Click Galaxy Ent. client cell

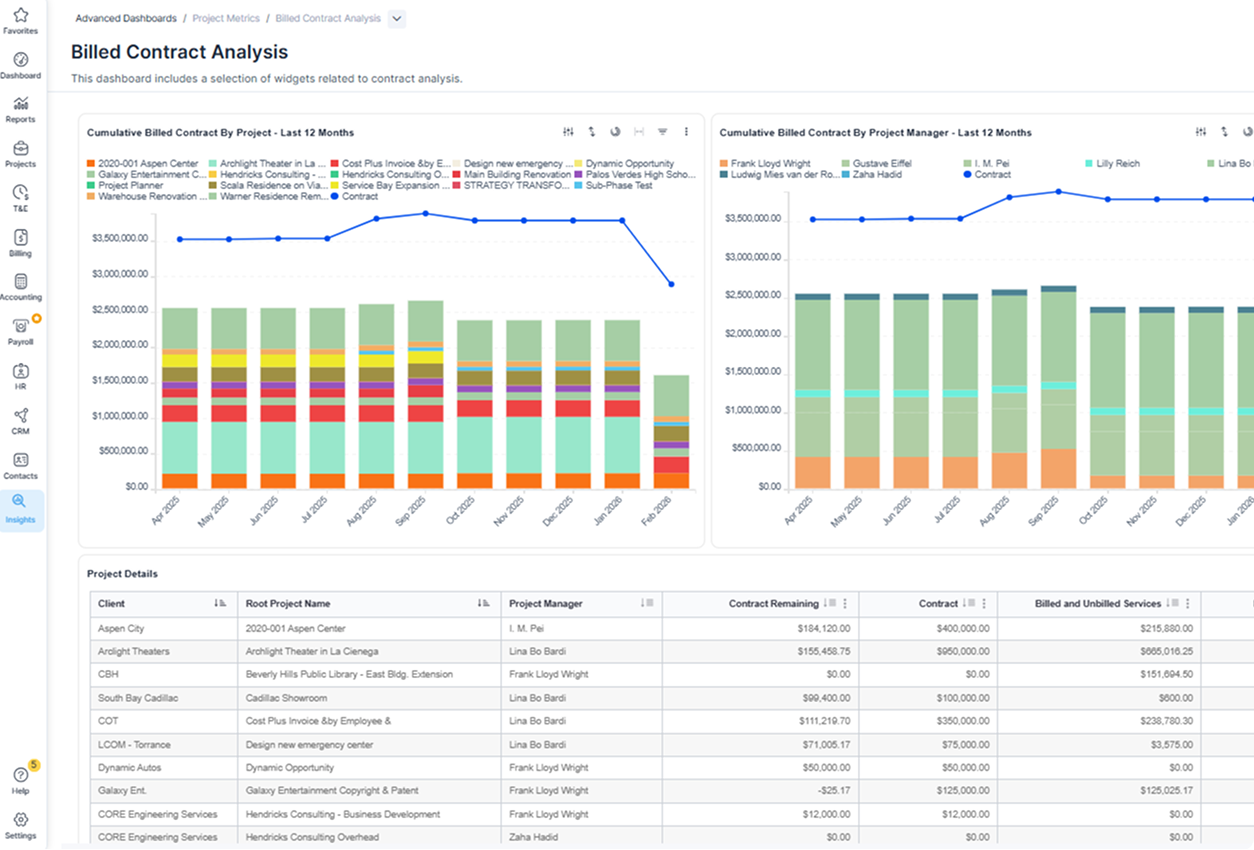point(163,790)
